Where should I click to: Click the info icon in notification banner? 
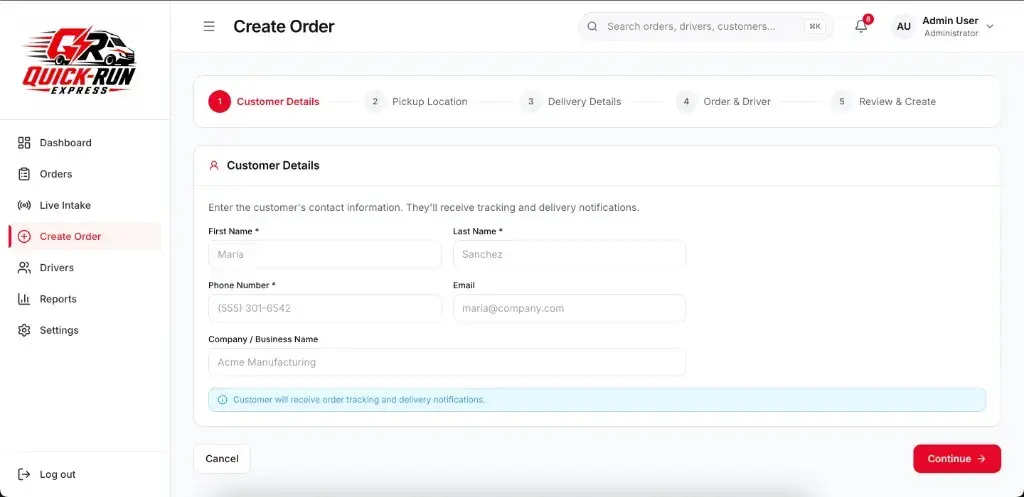pyautogui.click(x=222, y=400)
